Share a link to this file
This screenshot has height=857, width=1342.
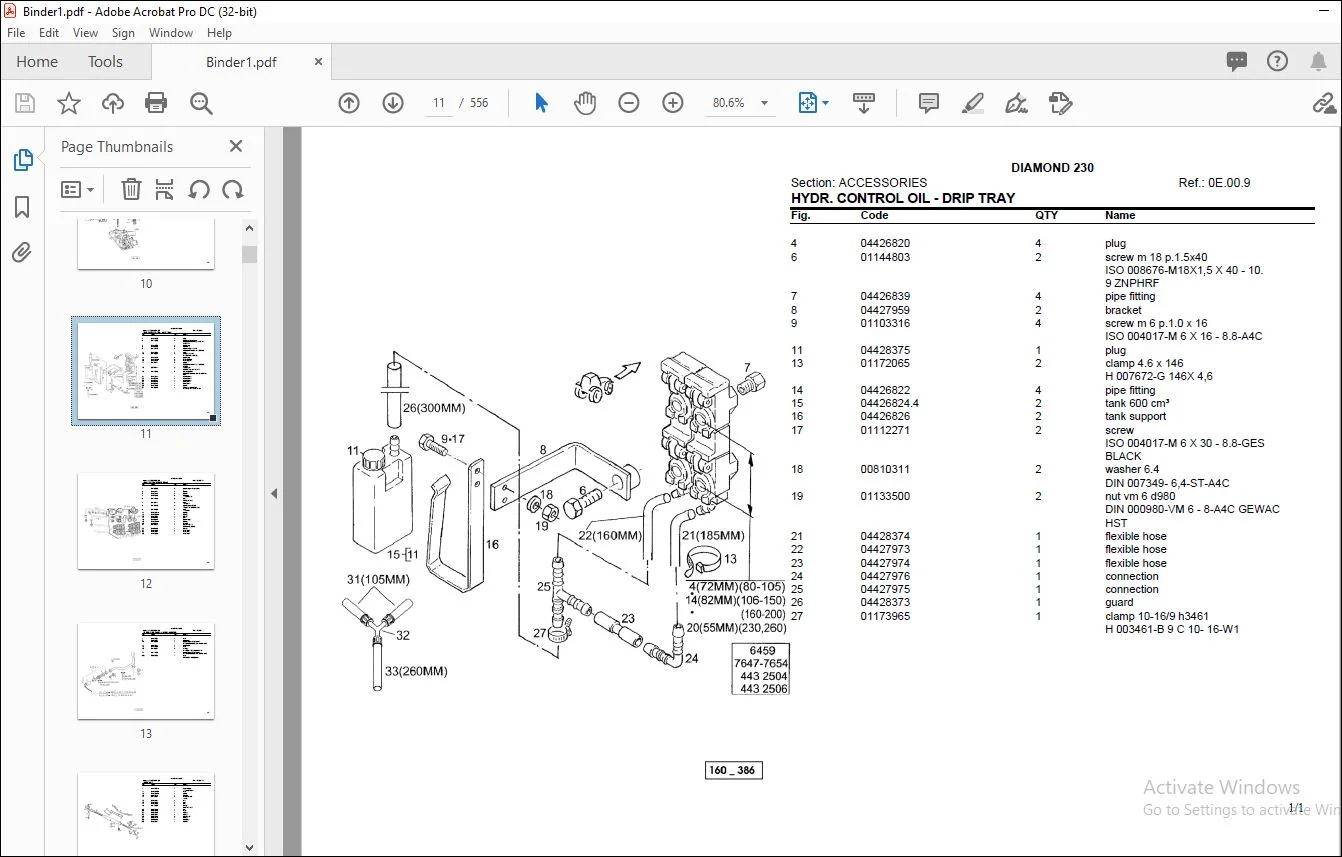click(x=1324, y=103)
